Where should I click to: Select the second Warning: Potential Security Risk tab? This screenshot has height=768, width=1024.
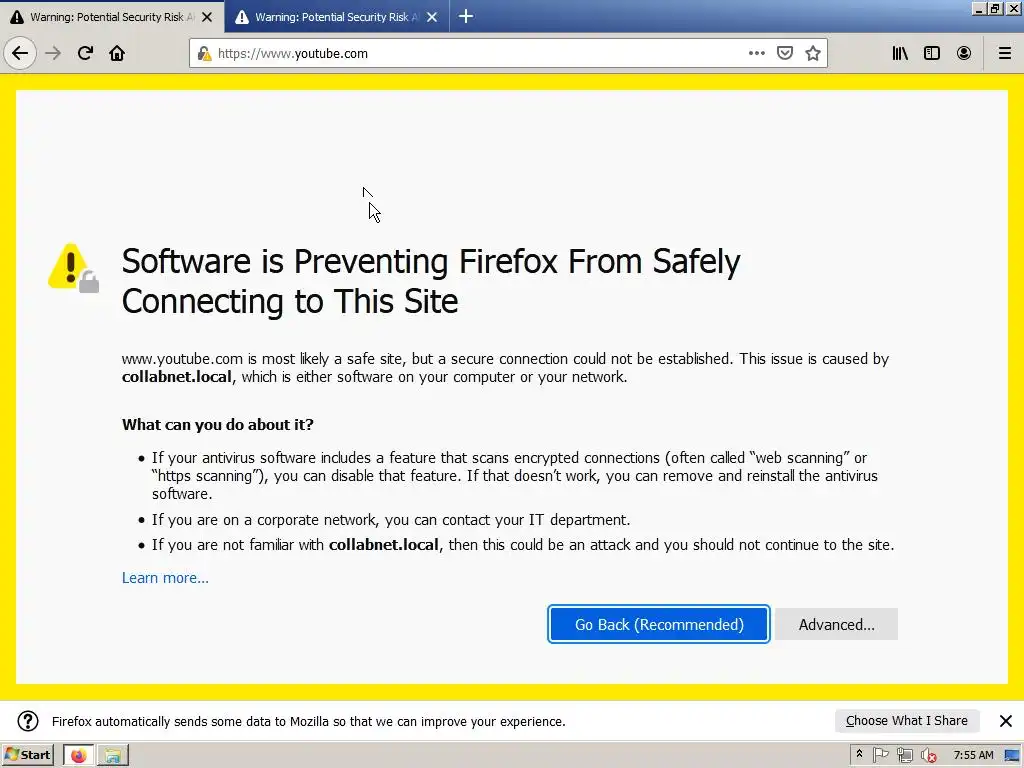pos(337,17)
